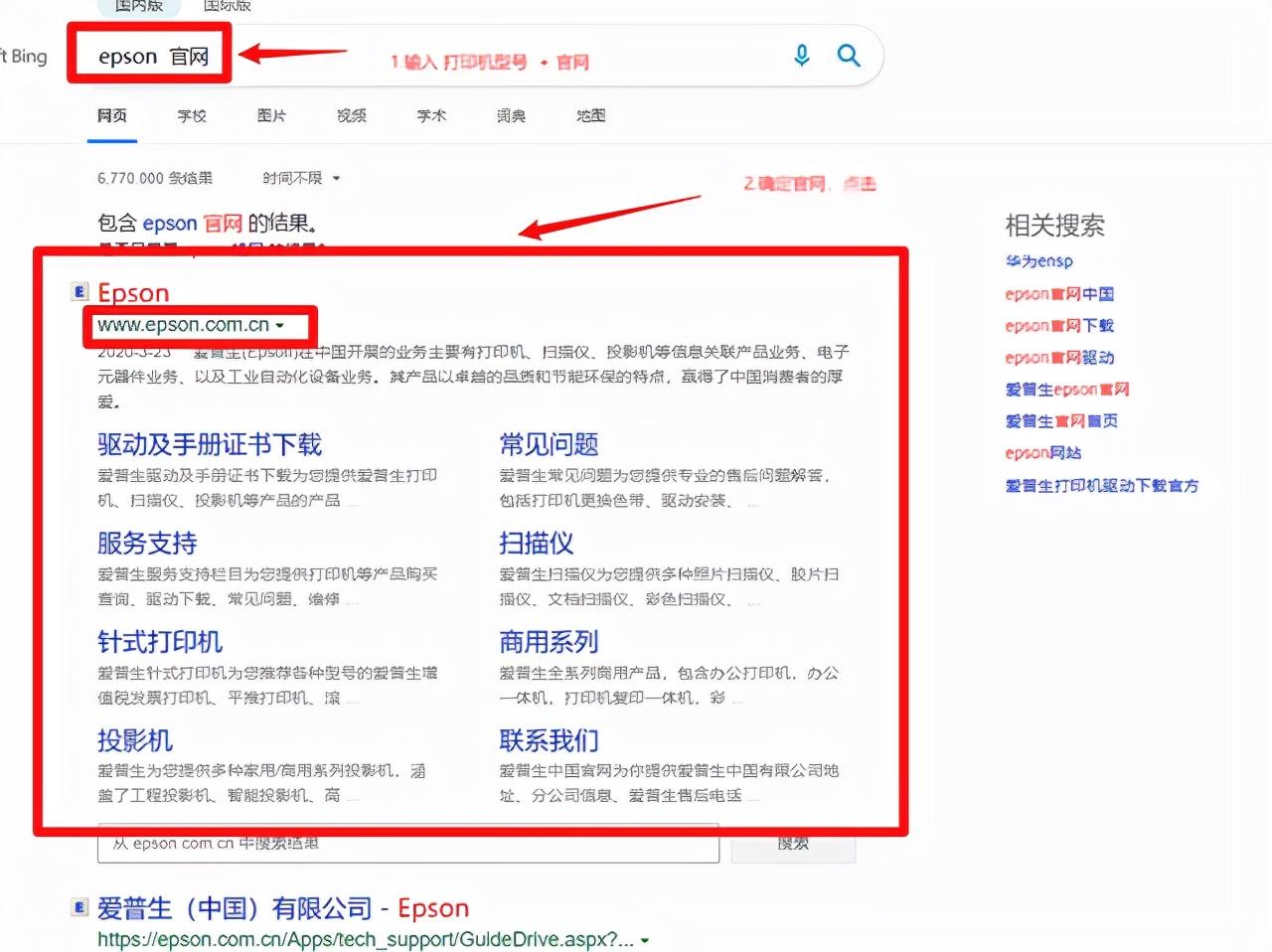Click the favicon beside 爱普生（中国）有限公司 result
Image resolution: width=1272 pixels, height=952 pixels.
click(x=80, y=907)
